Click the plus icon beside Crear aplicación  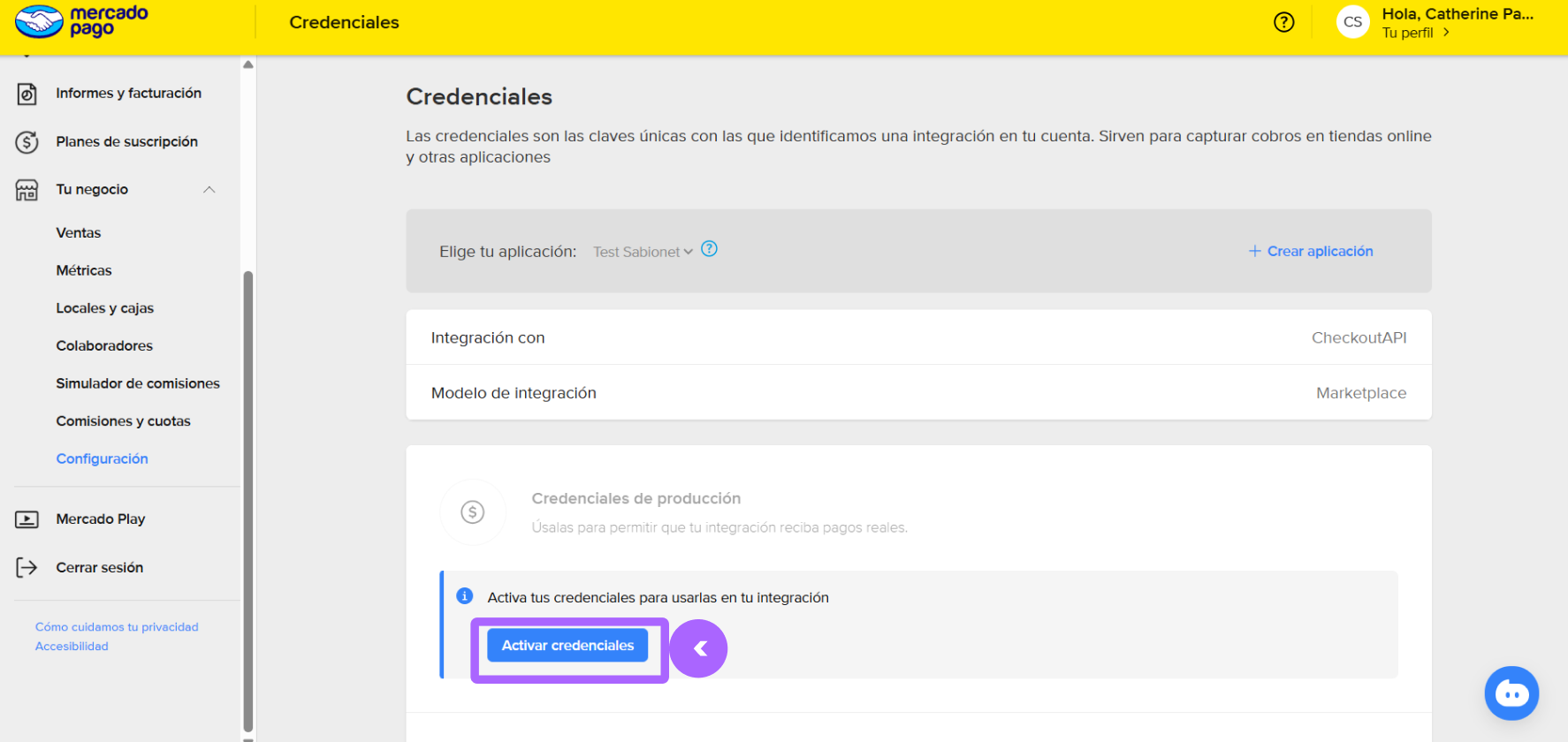[x=1254, y=252]
